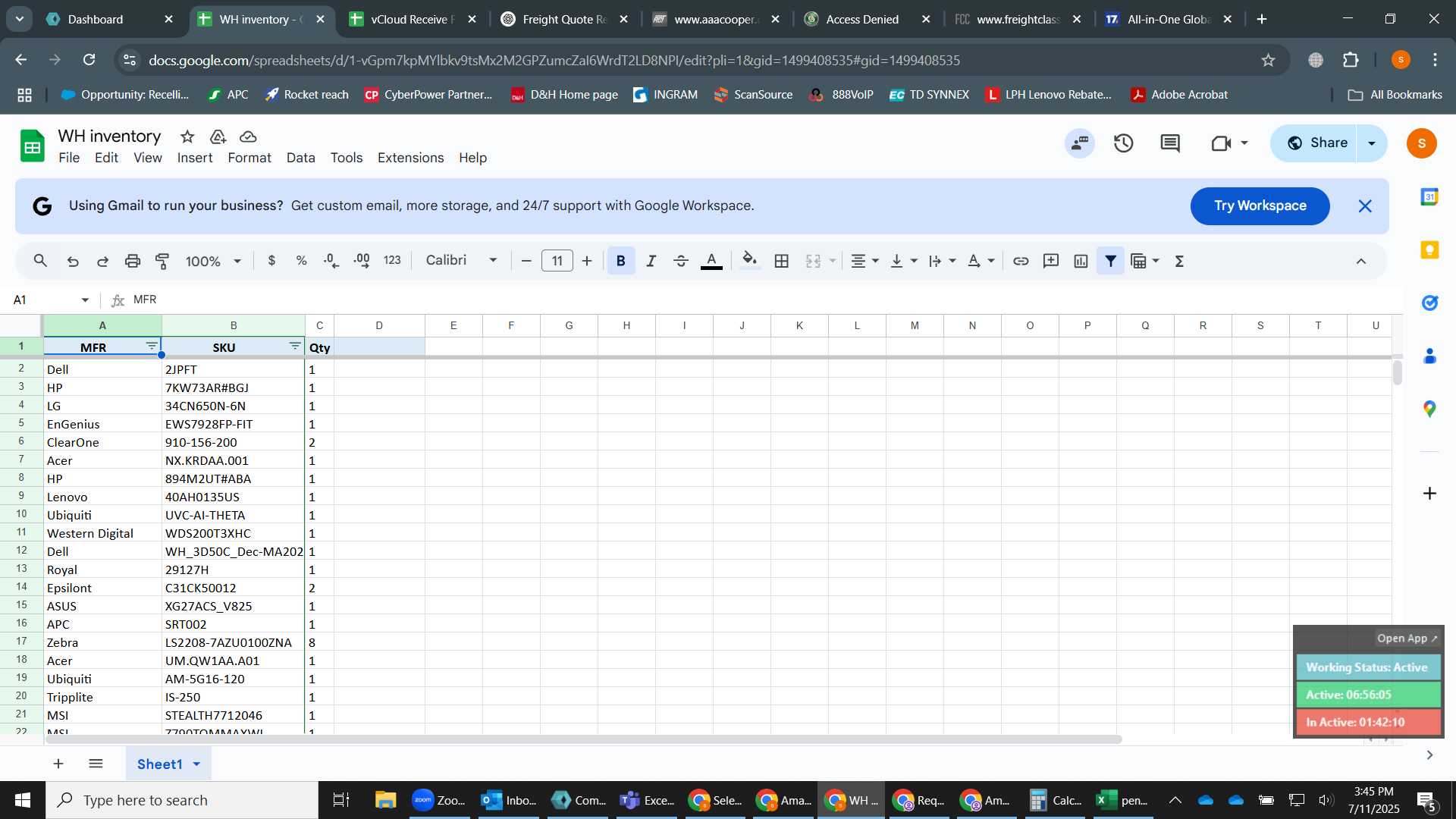Open the all sheets list
1456x819 pixels.
point(96,764)
